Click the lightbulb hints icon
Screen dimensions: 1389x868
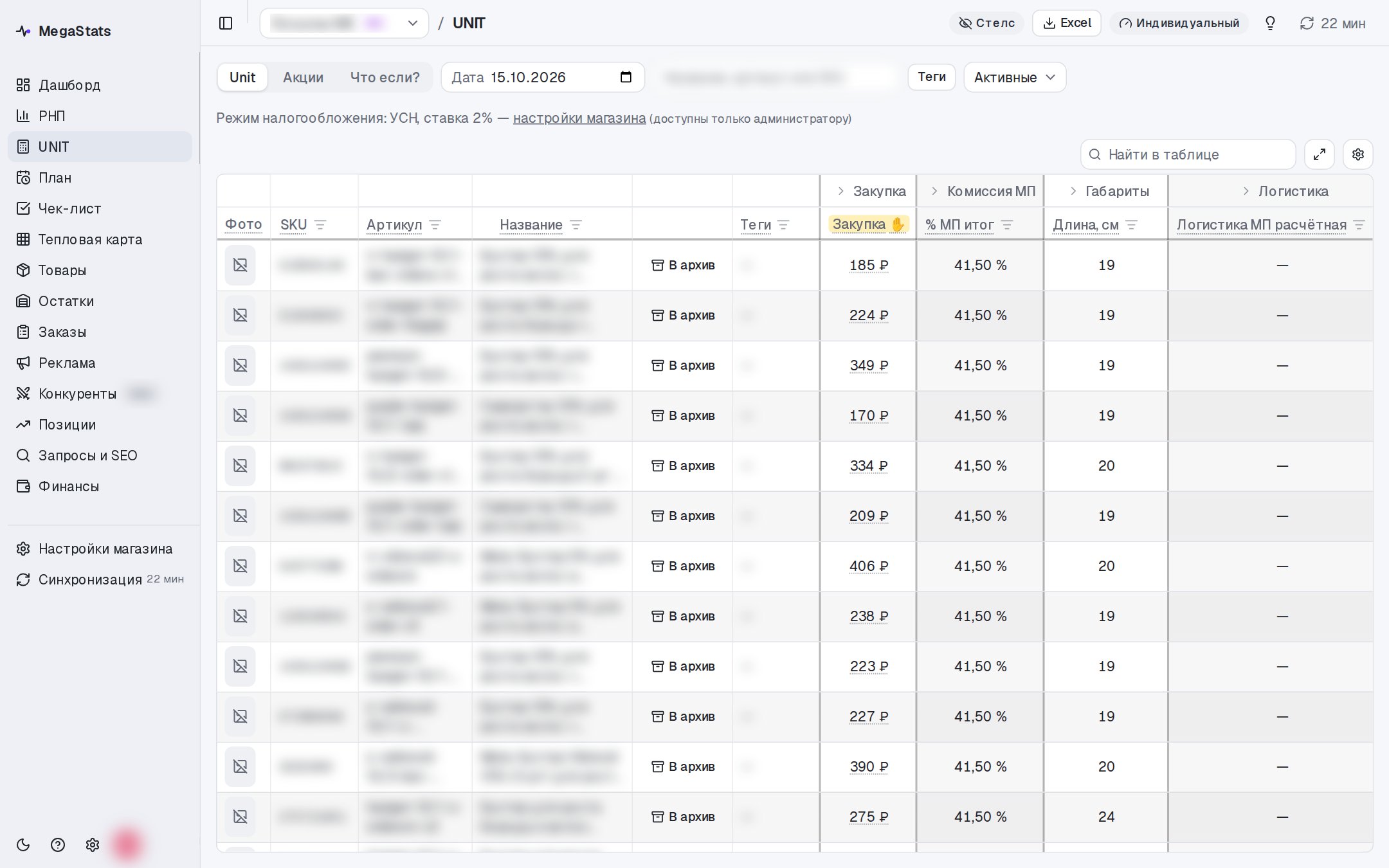(x=1270, y=23)
